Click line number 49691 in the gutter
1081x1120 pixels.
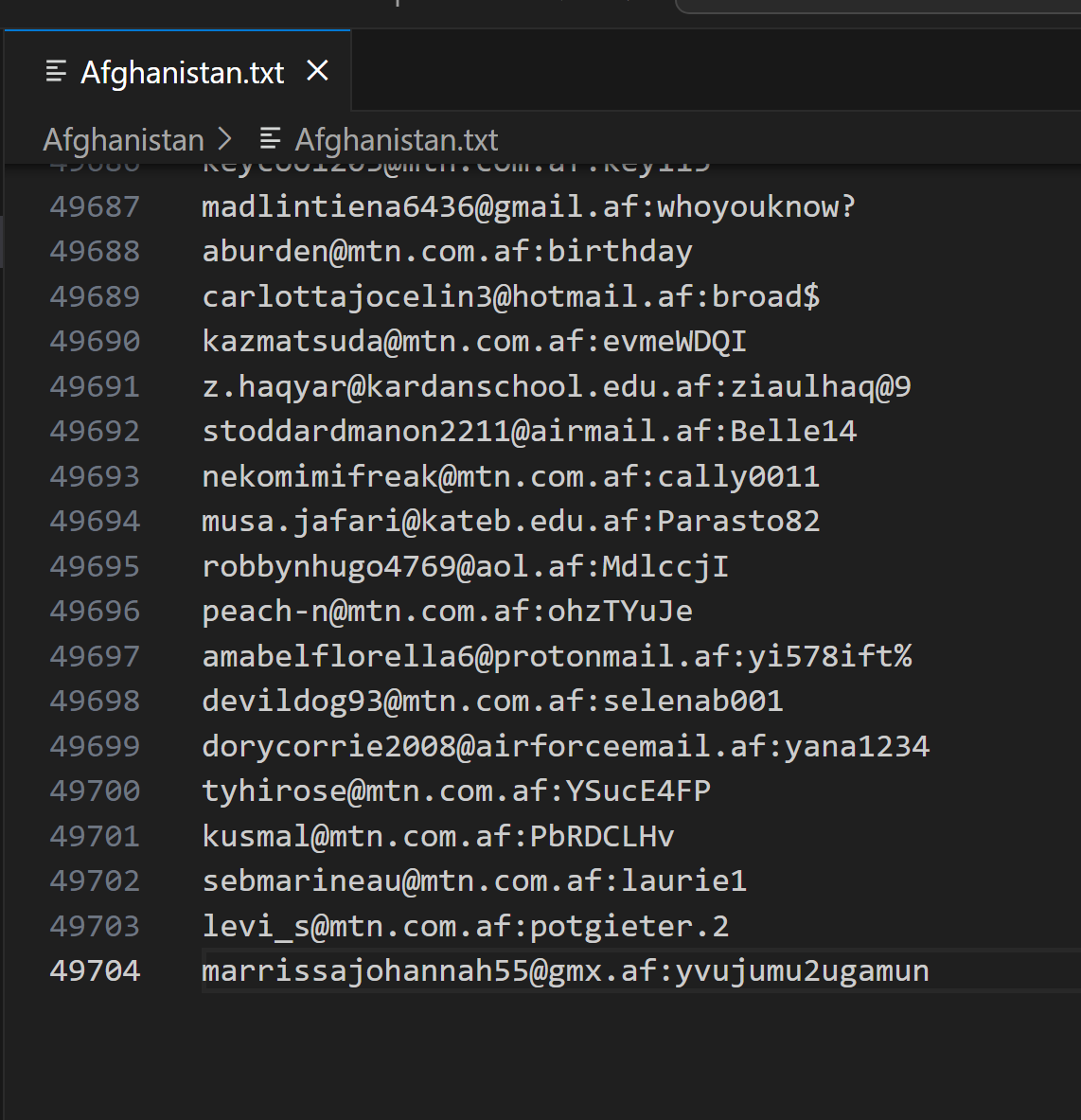coord(95,386)
